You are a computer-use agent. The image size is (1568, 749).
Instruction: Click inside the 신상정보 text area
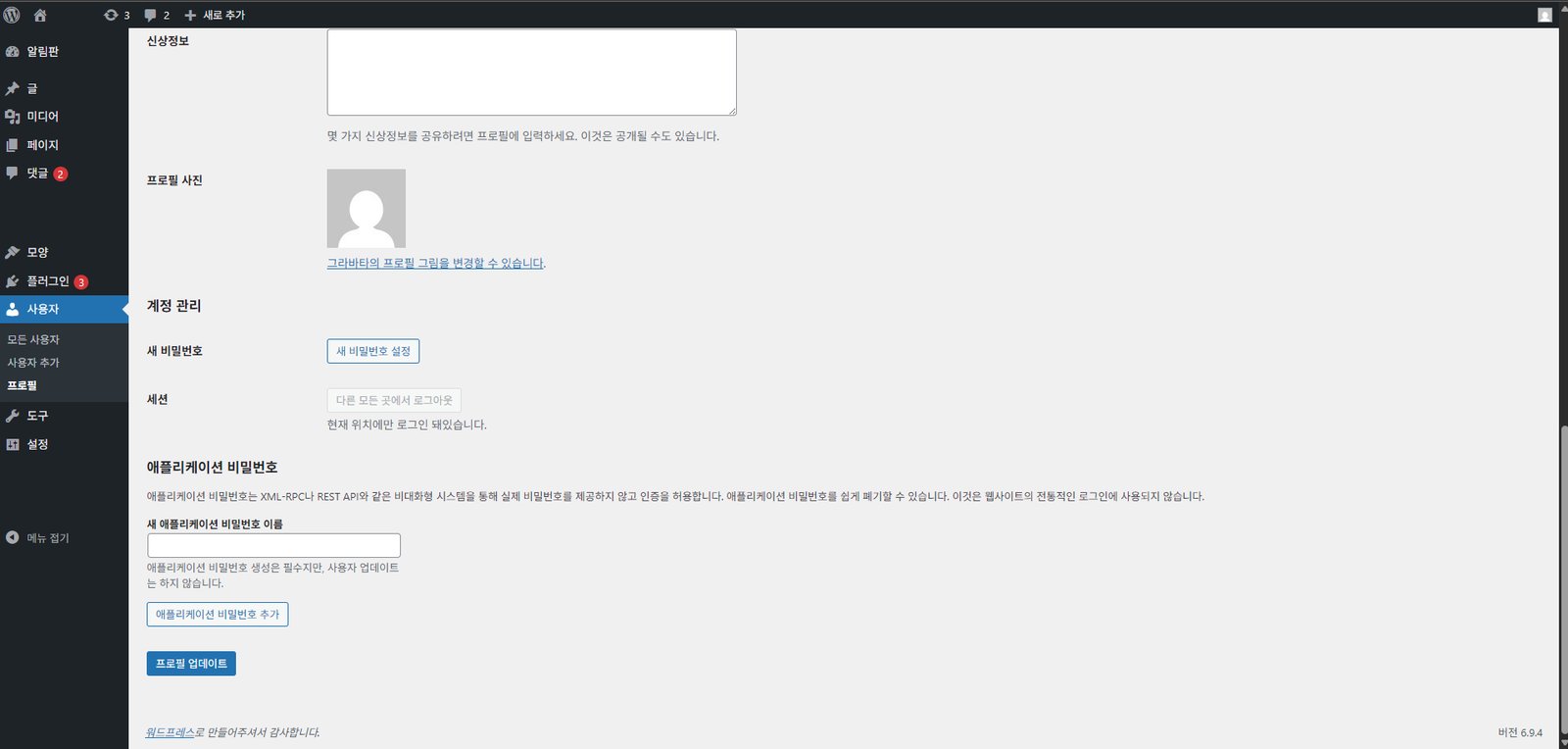pos(531,72)
